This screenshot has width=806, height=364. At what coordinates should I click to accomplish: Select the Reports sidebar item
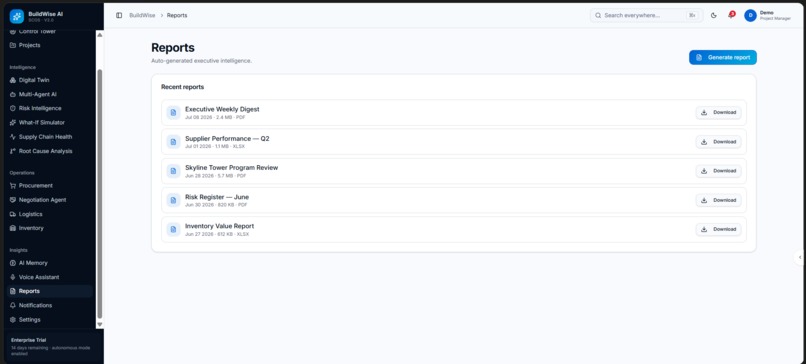[50, 291]
